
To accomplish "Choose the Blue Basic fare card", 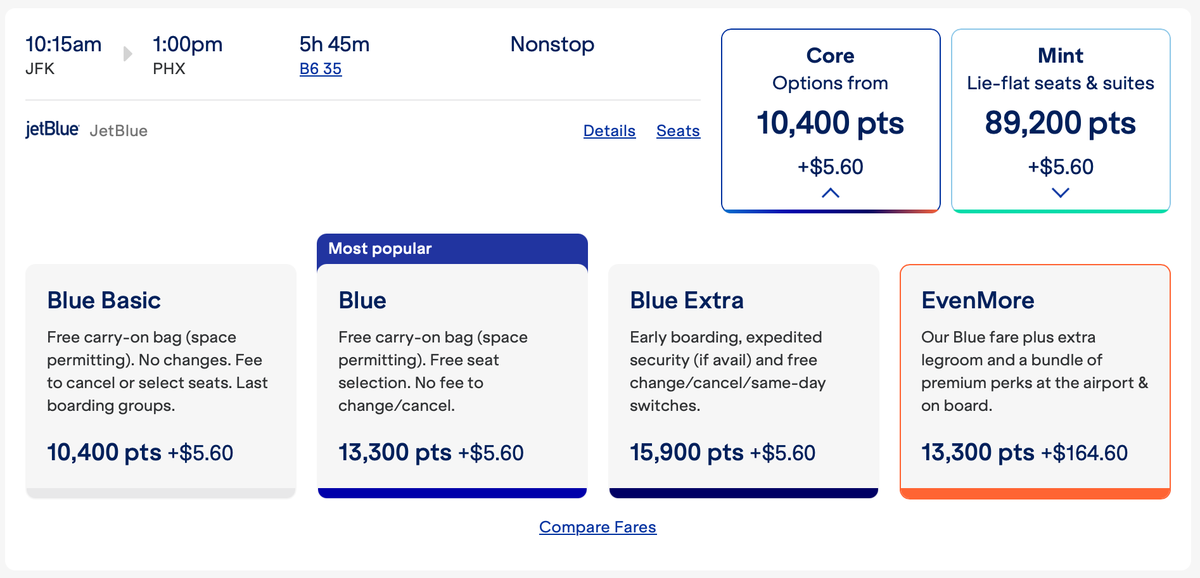I will [x=160, y=380].
